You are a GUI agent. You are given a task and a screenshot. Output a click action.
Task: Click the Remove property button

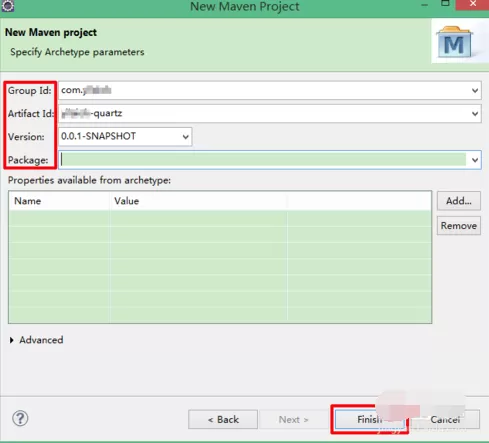click(459, 226)
